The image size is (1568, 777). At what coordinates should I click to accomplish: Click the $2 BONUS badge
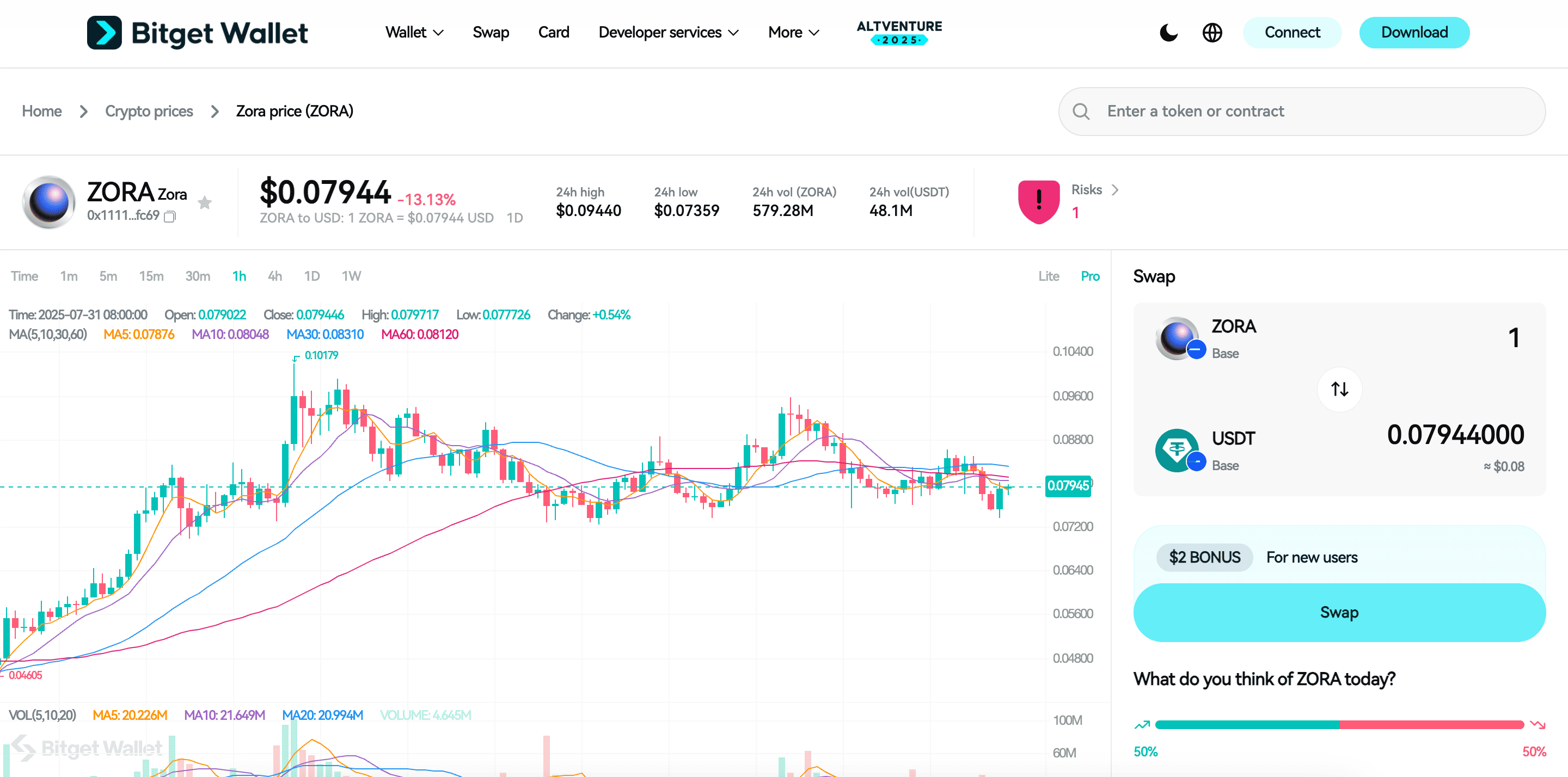click(x=1204, y=557)
